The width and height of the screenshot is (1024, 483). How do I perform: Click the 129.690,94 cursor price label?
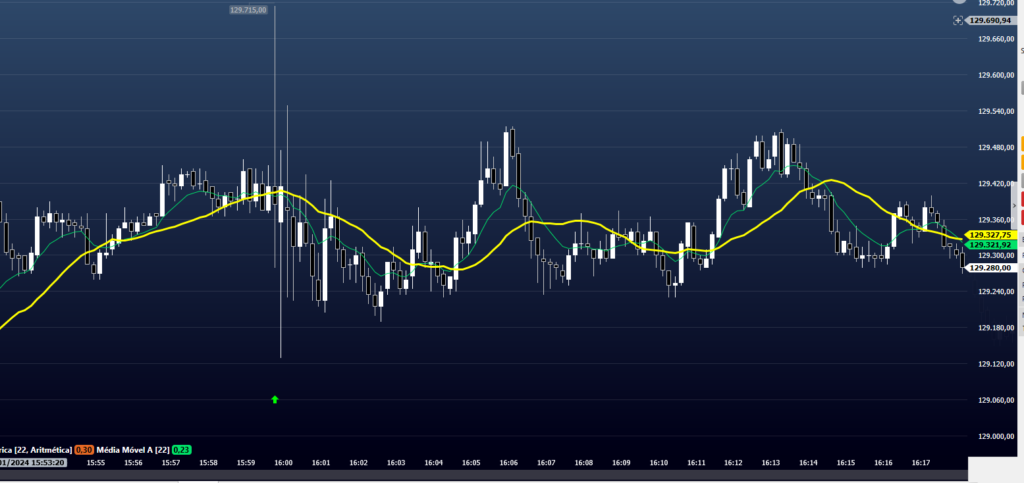pyautogui.click(x=992, y=21)
